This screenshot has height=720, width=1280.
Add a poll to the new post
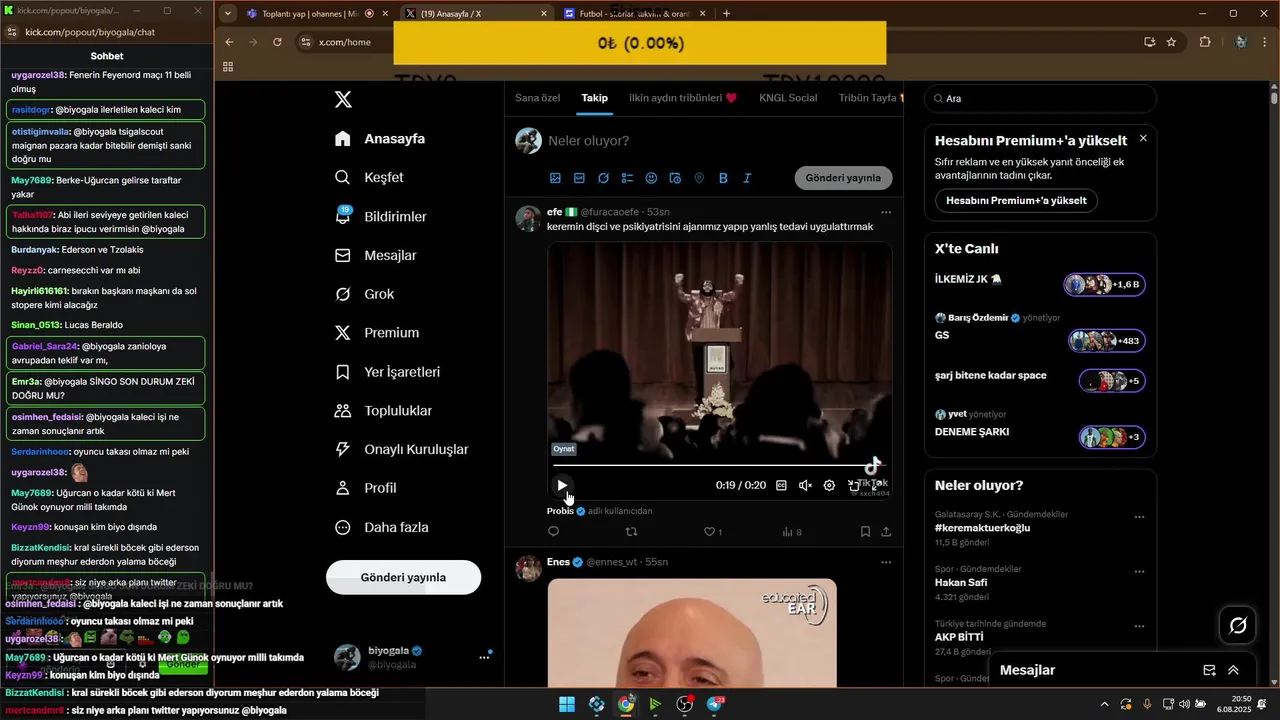click(x=627, y=178)
